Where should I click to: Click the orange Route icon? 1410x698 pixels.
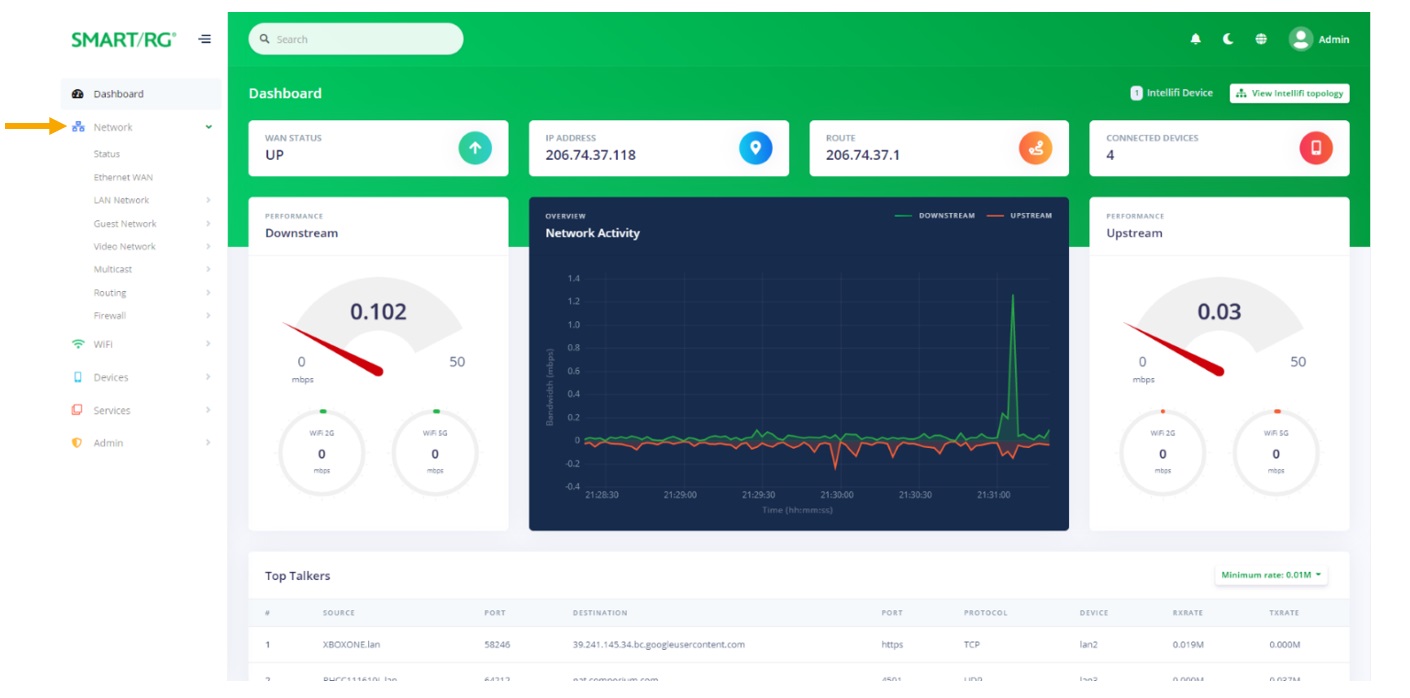tap(1036, 148)
